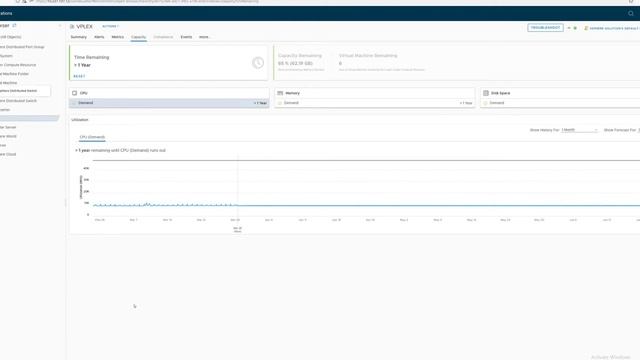
Task: Click the VPLEX object icon beside the title
Action: pyautogui.click(x=72, y=27)
